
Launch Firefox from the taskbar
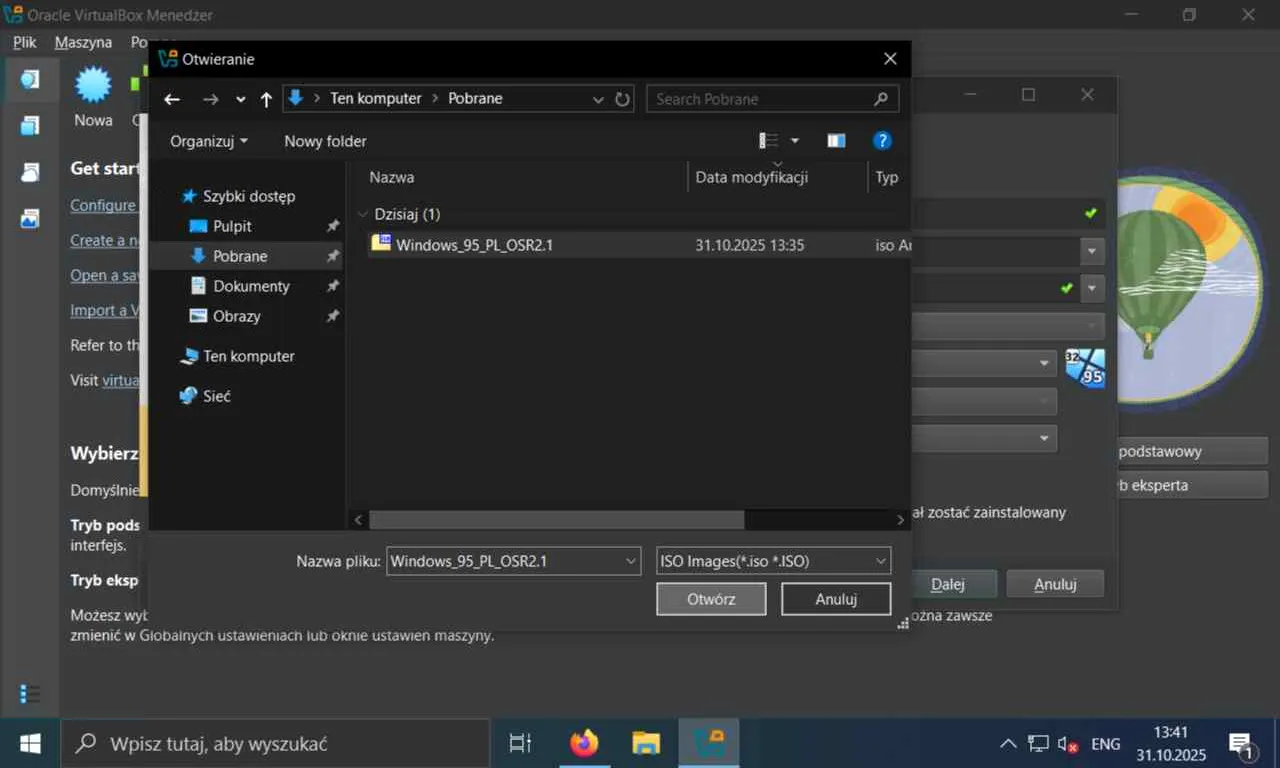tap(584, 743)
